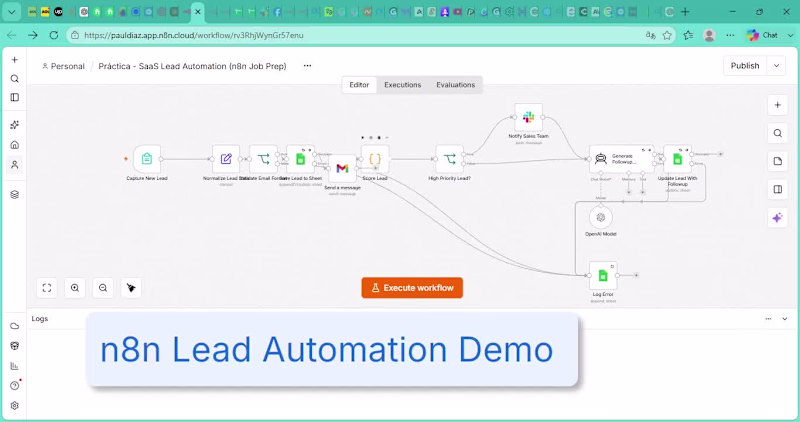This screenshot has height=422, width=800.
Task: Zoom out of the workflow canvas
Action: (x=103, y=288)
